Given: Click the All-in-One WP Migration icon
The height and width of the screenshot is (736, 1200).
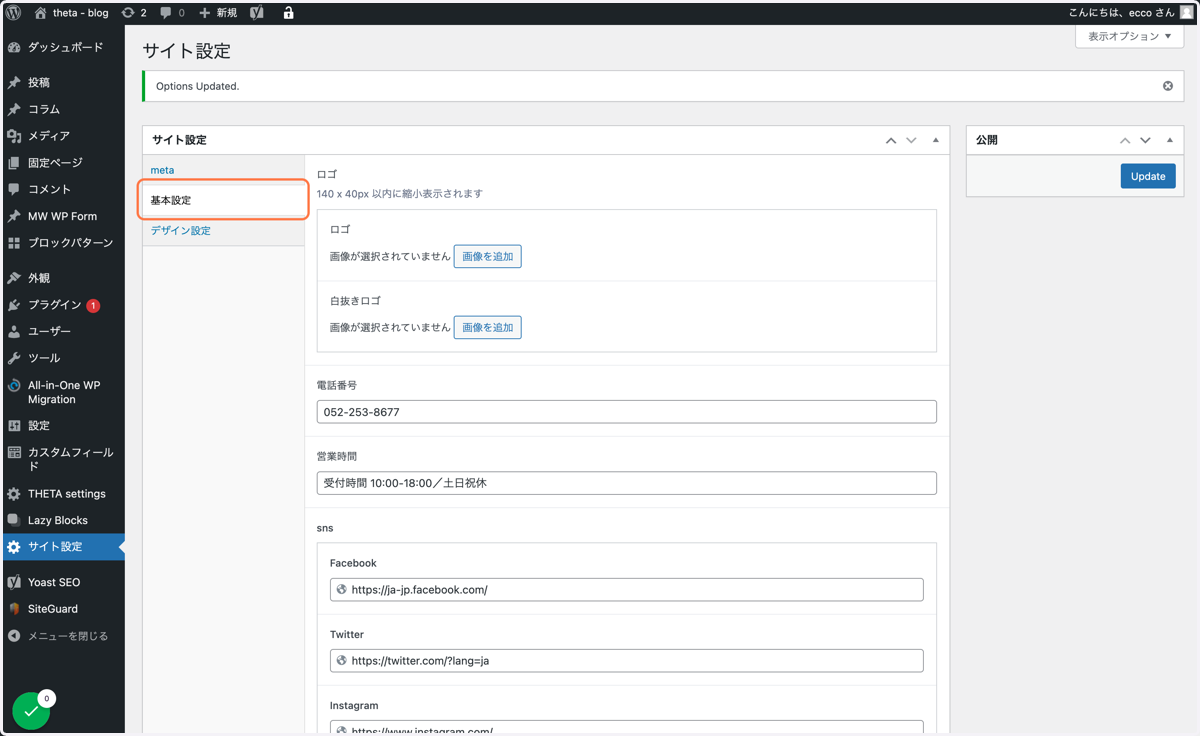Looking at the screenshot, I should (x=14, y=386).
